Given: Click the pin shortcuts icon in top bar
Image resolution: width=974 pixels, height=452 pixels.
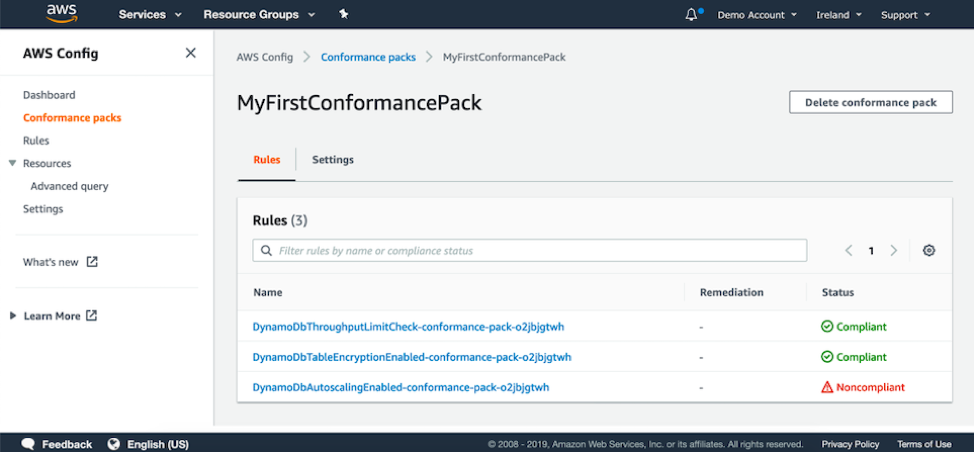Looking at the screenshot, I should 344,14.
